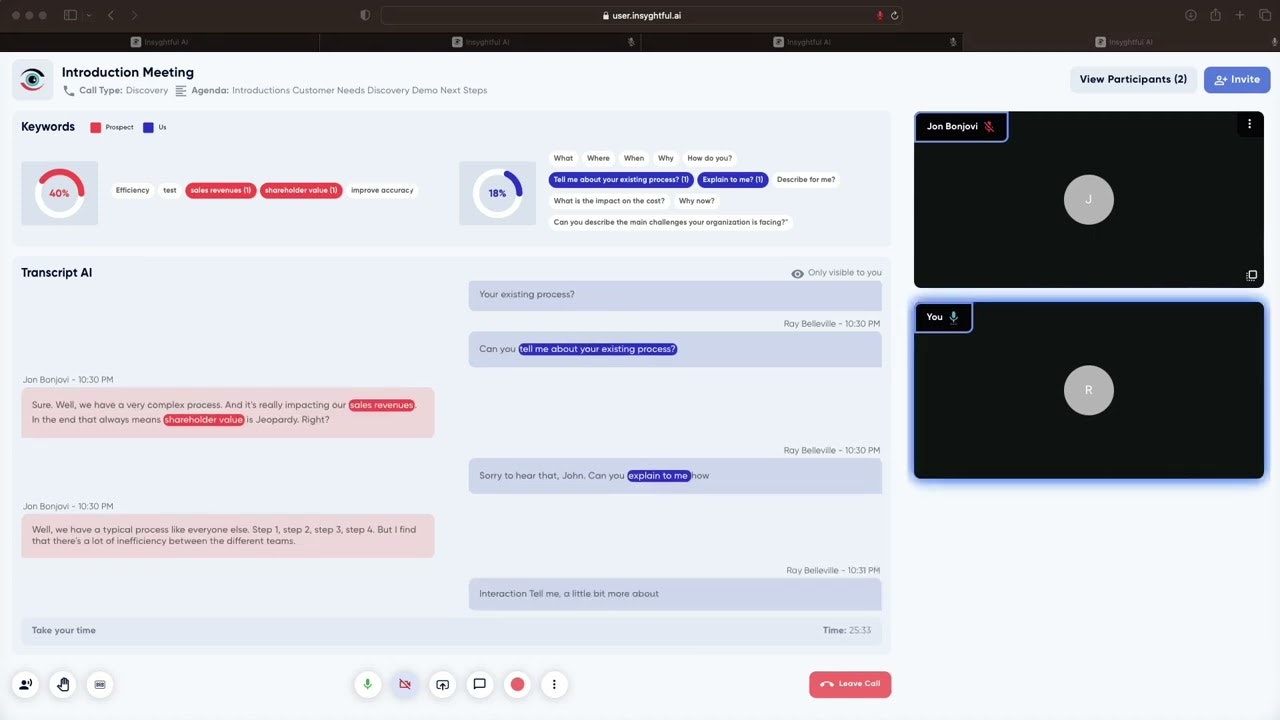1280x720 pixels.
Task: Click 'Why now?' question chip
Action: click(697, 201)
